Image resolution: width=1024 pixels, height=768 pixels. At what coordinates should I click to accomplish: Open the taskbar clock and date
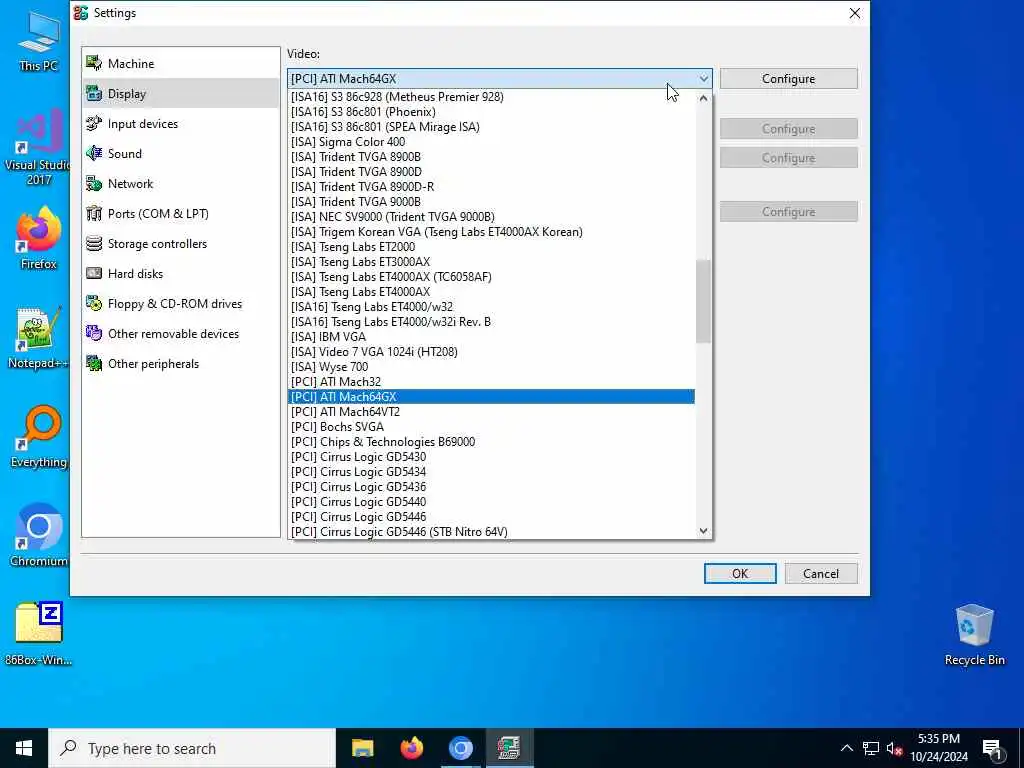[x=939, y=748]
